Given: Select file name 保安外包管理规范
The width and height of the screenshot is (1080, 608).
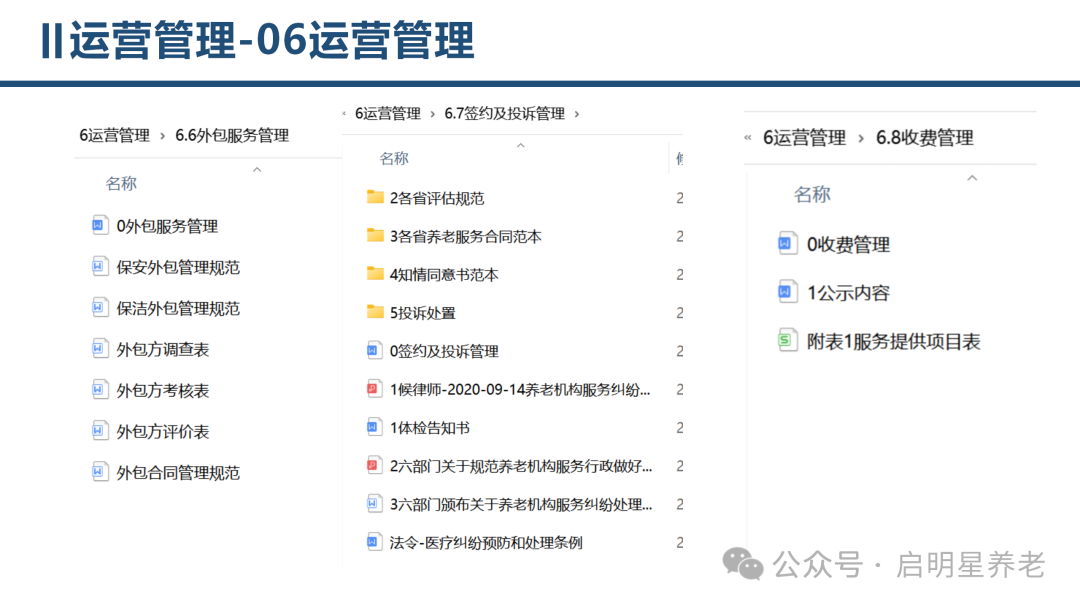Looking at the screenshot, I should (x=178, y=268).
